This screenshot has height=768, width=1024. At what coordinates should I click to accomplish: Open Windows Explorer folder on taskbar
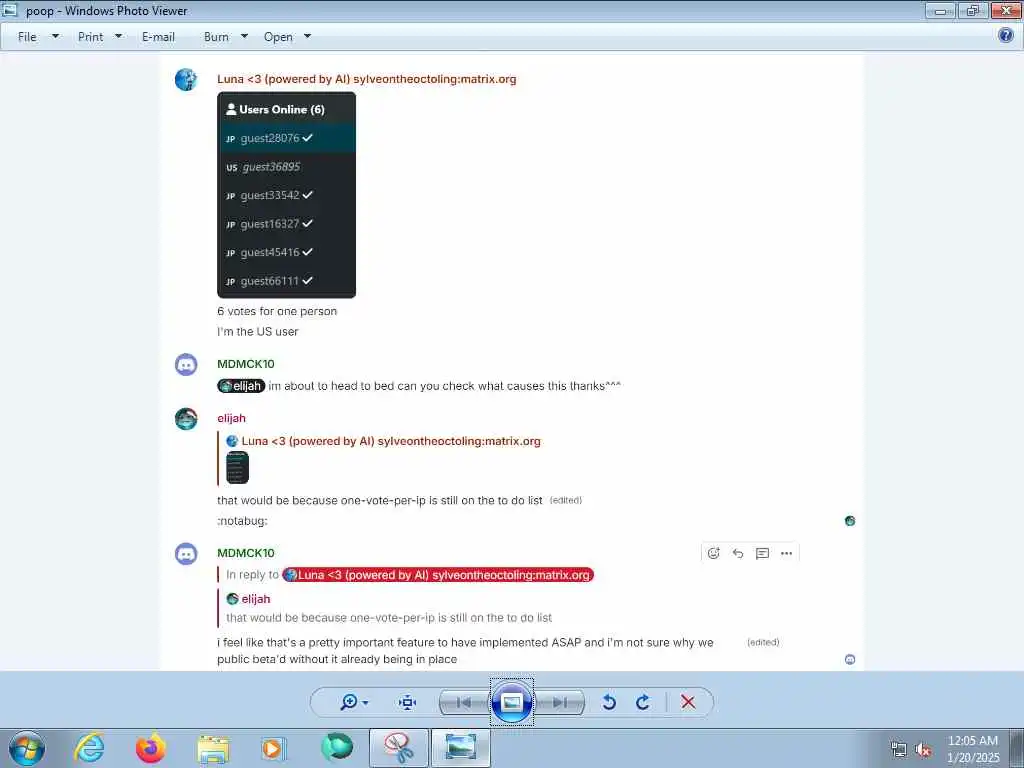pos(213,749)
